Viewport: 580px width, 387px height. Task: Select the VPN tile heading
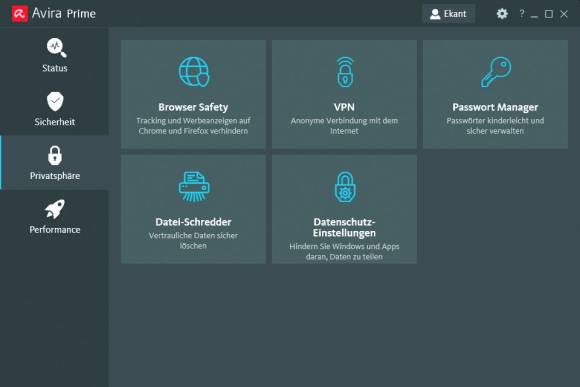(344, 107)
